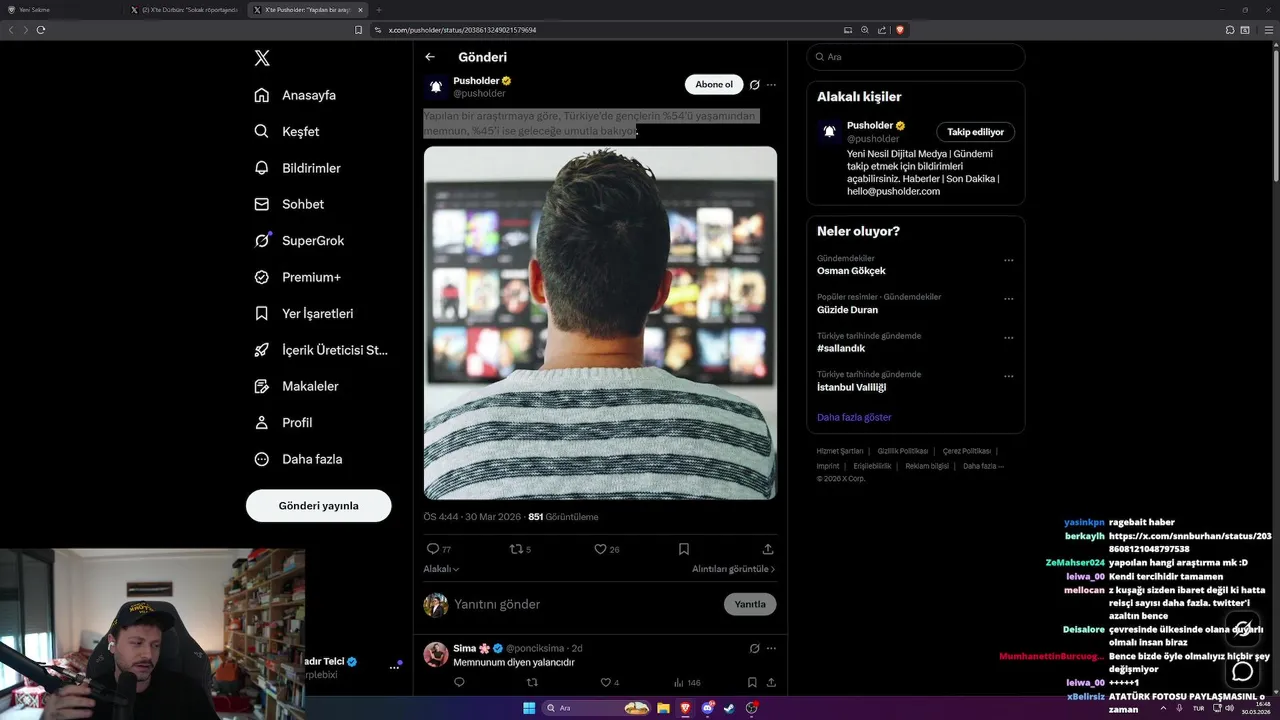Image resolution: width=1280 pixels, height=720 pixels.
Task: Click the X logo in the sidebar
Action: click(262, 58)
